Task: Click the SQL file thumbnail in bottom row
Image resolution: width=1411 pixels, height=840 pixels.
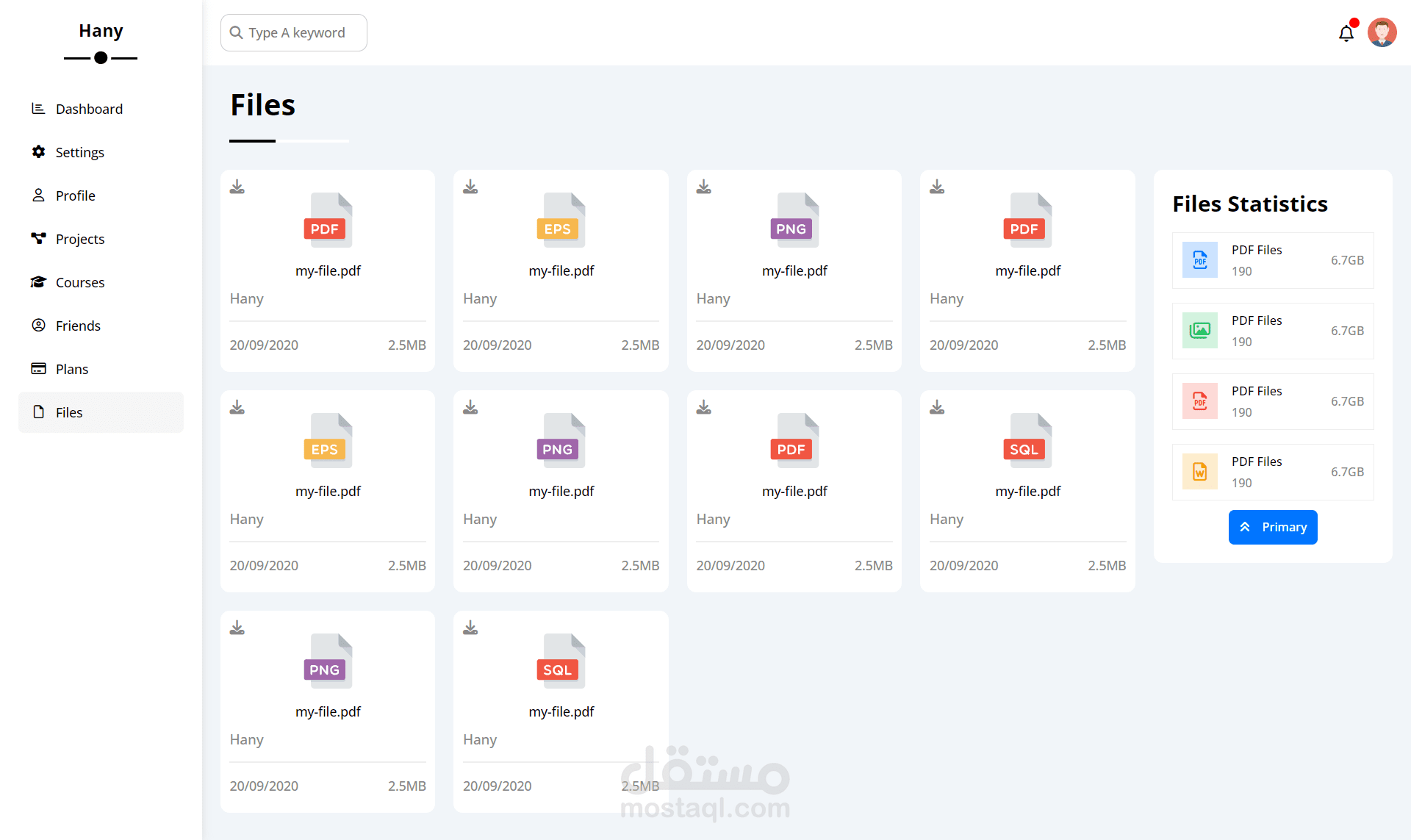Action: click(x=561, y=661)
